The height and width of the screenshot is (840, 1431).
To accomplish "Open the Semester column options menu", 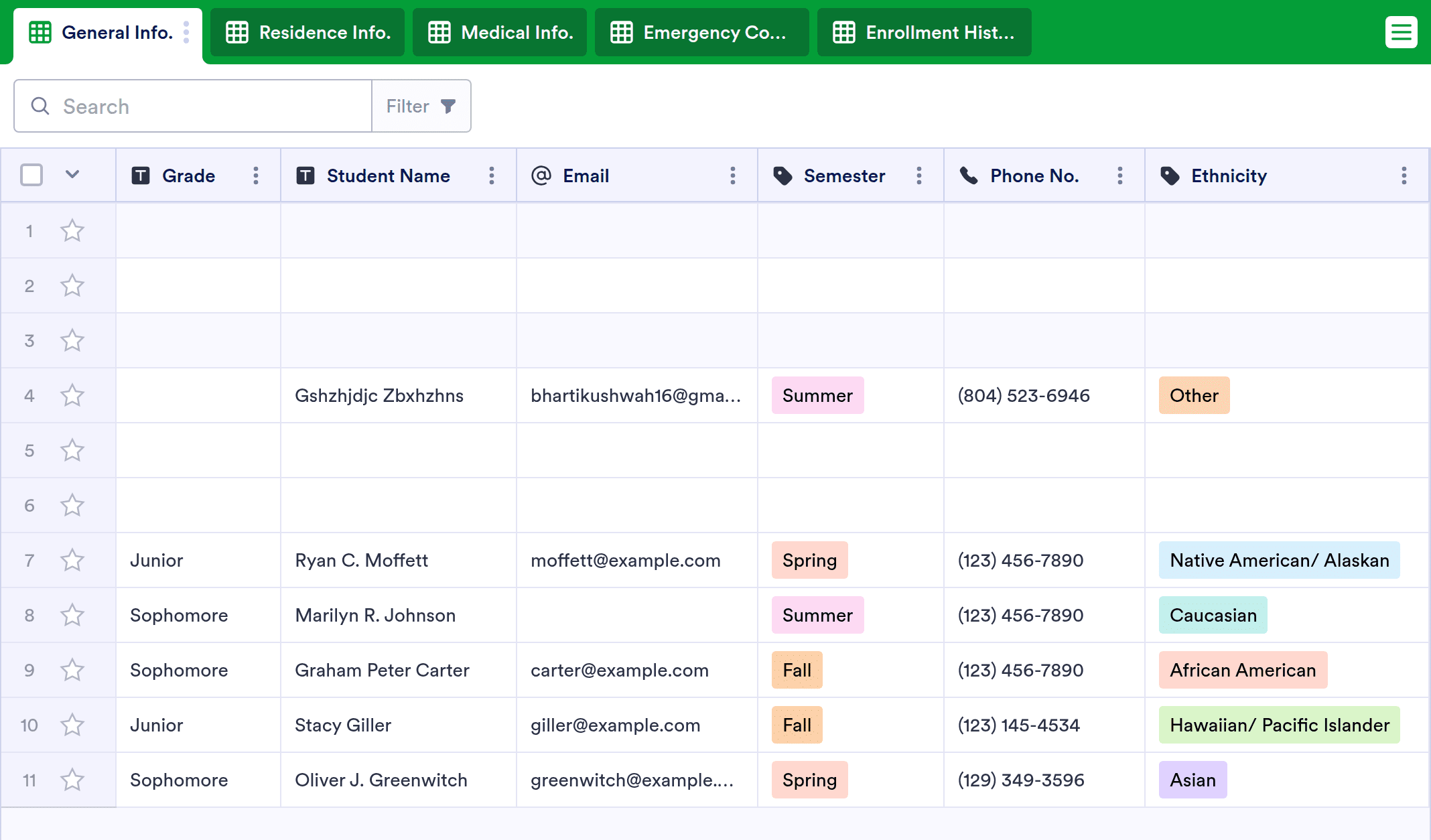I will (x=919, y=176).
